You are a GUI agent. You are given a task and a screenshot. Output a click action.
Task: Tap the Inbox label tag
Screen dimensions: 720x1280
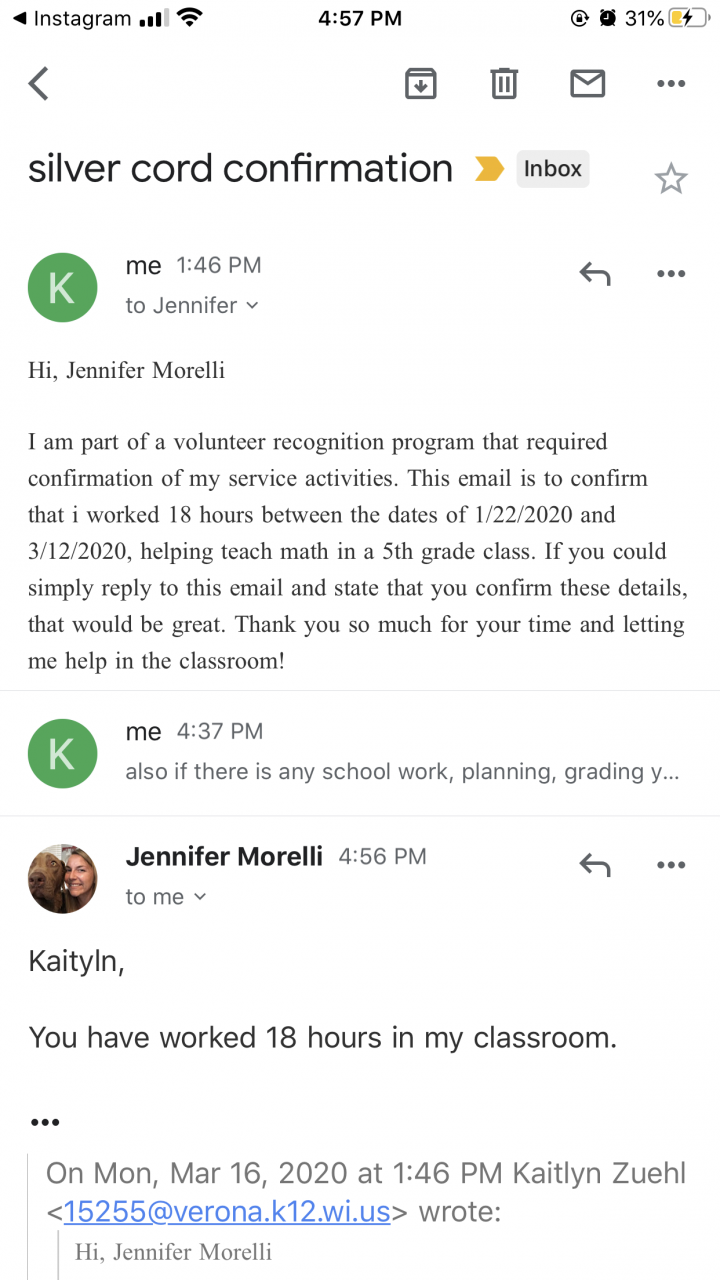552,169
